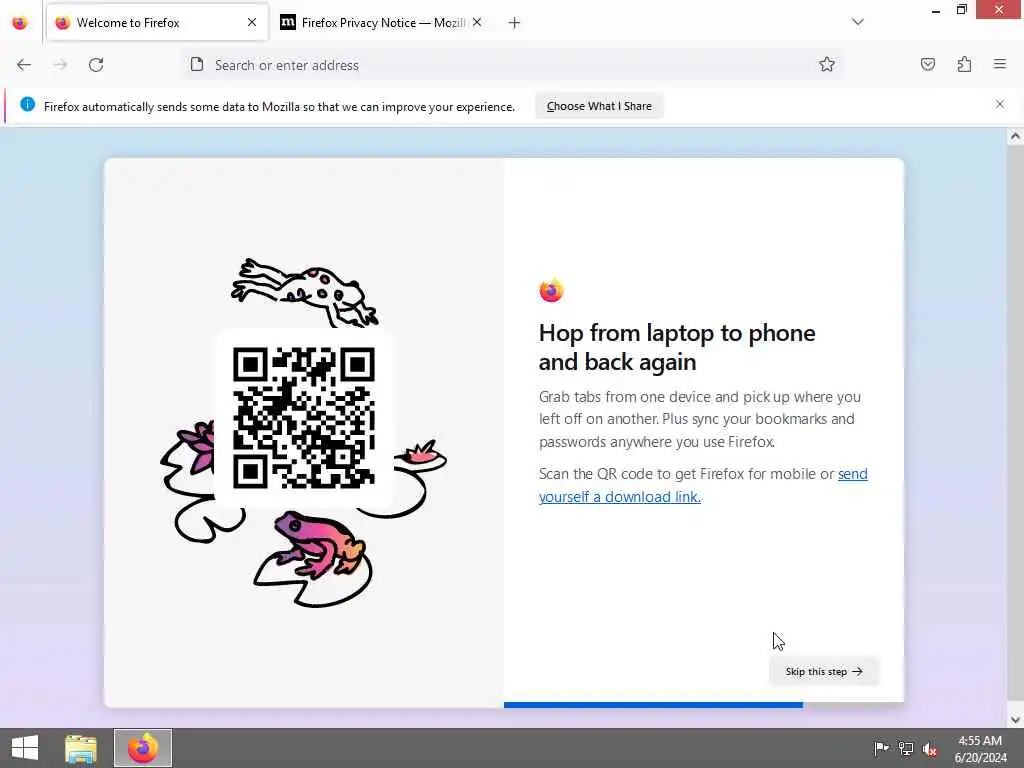The width and height of the screenshot is (1024, 768).
Task: Open Firefox View pinned icon
Action: pyautogui.click(x=20, y=22)
